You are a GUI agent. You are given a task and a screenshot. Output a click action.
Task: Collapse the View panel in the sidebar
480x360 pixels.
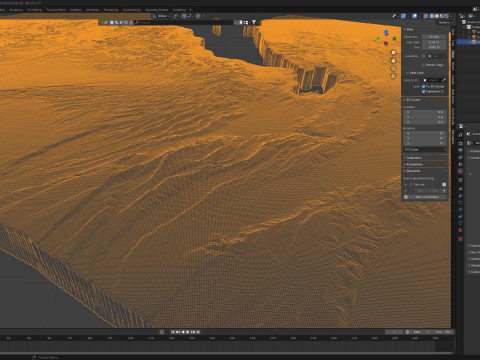click(x=409, y=29)
